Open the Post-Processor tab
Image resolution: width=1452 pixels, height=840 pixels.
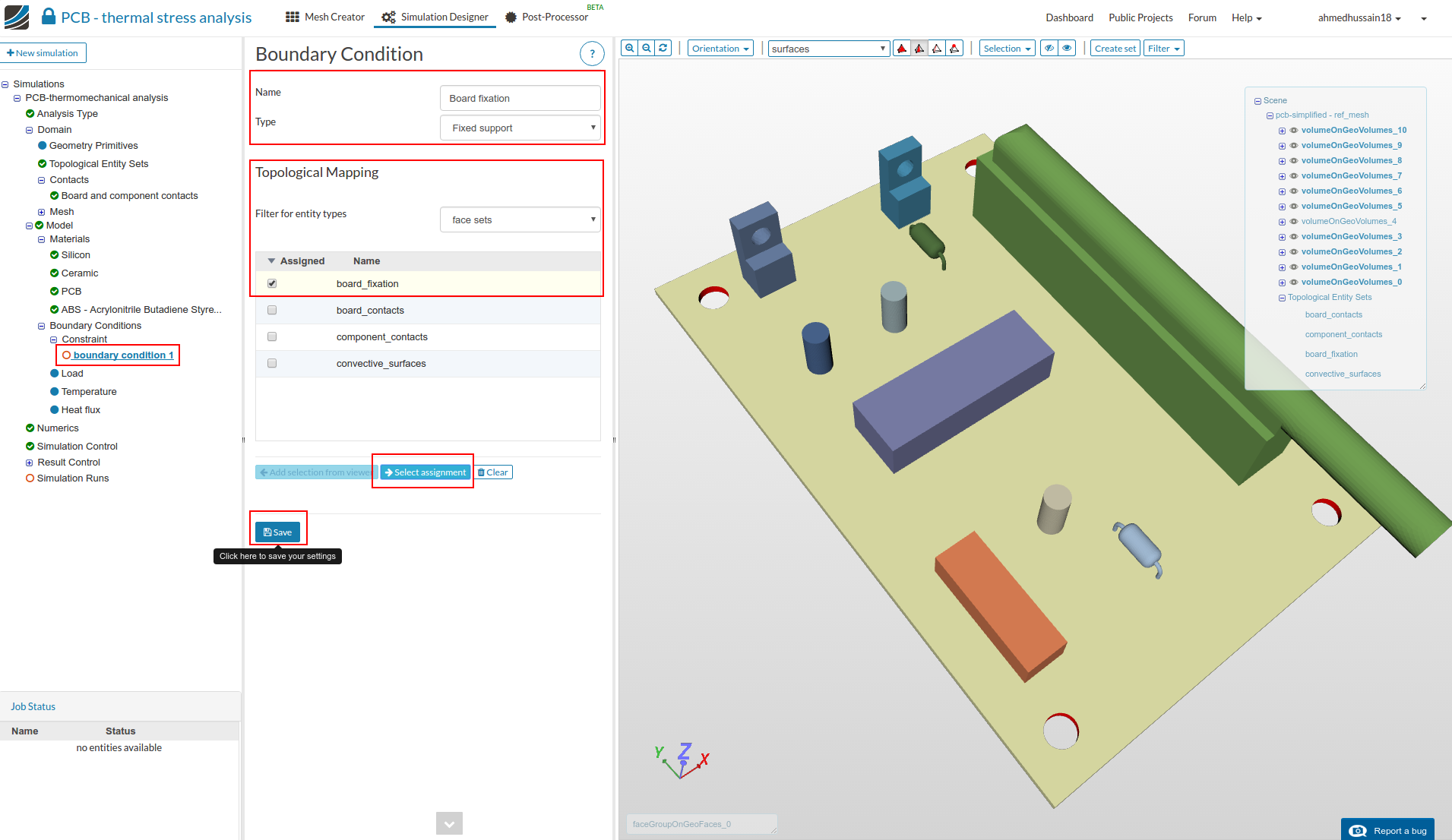coord(547,17)
